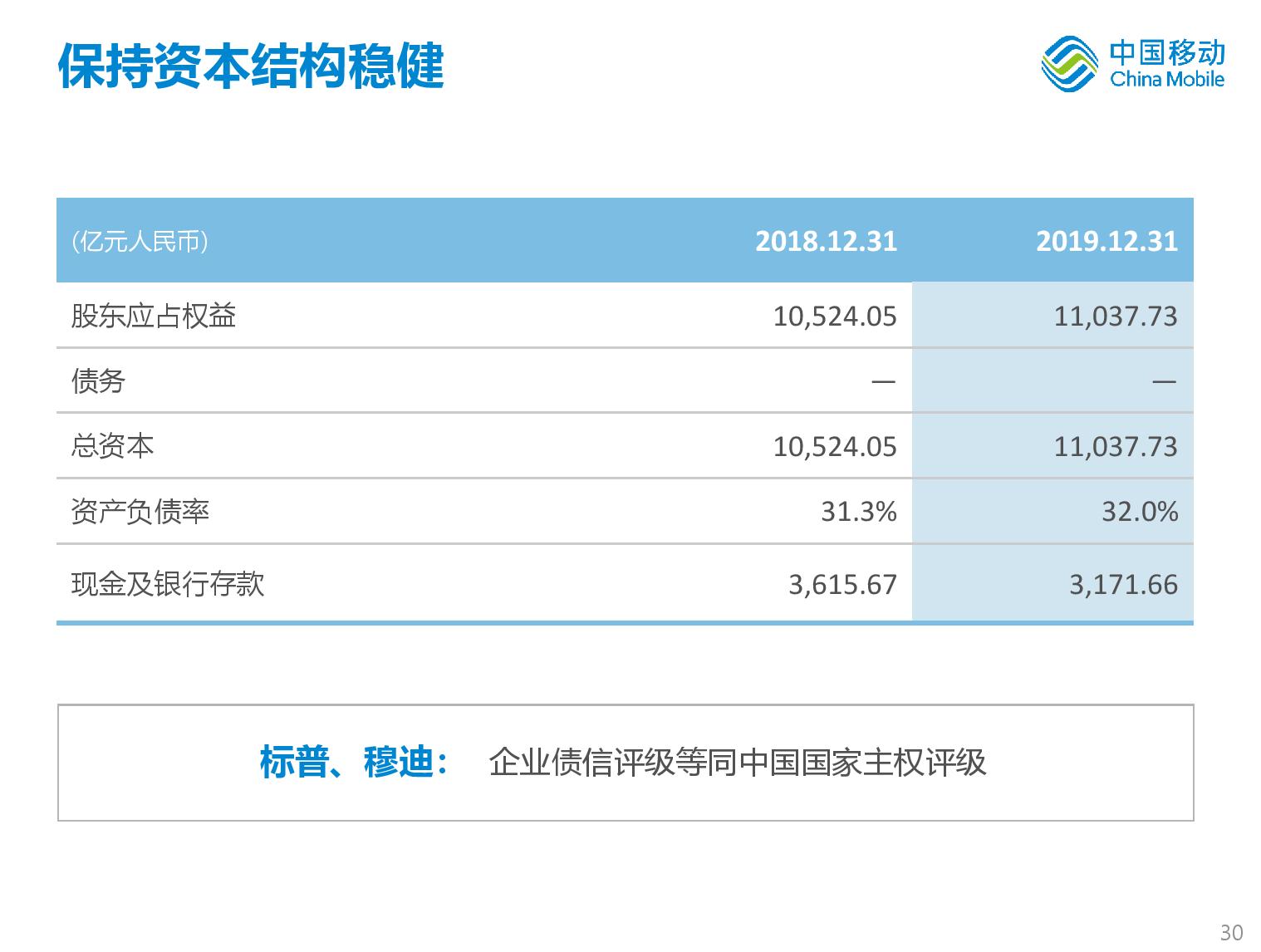Select the unit label (亿元人民币)

pos(140,242)
